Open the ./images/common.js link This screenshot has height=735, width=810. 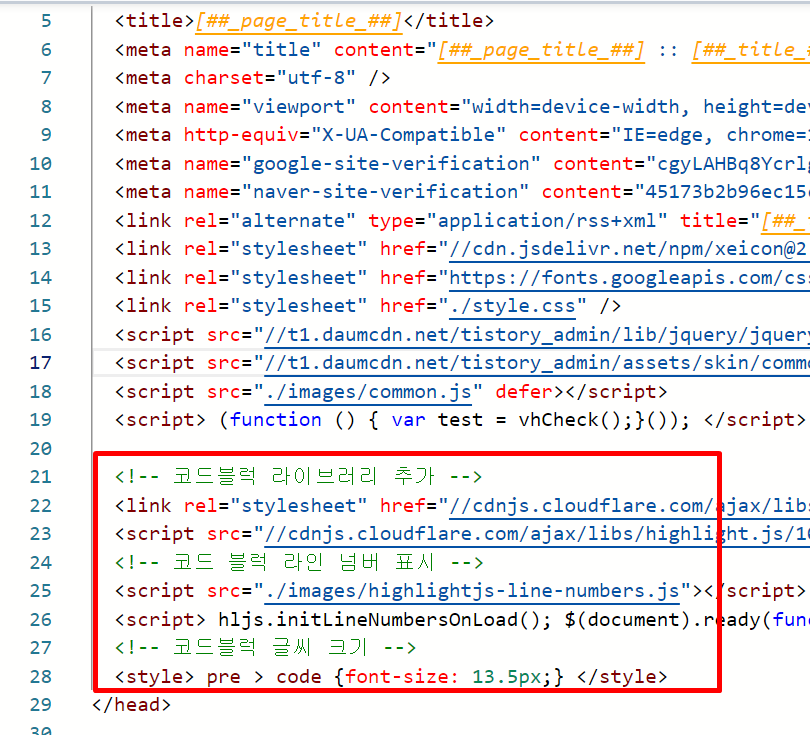(368, 392)
